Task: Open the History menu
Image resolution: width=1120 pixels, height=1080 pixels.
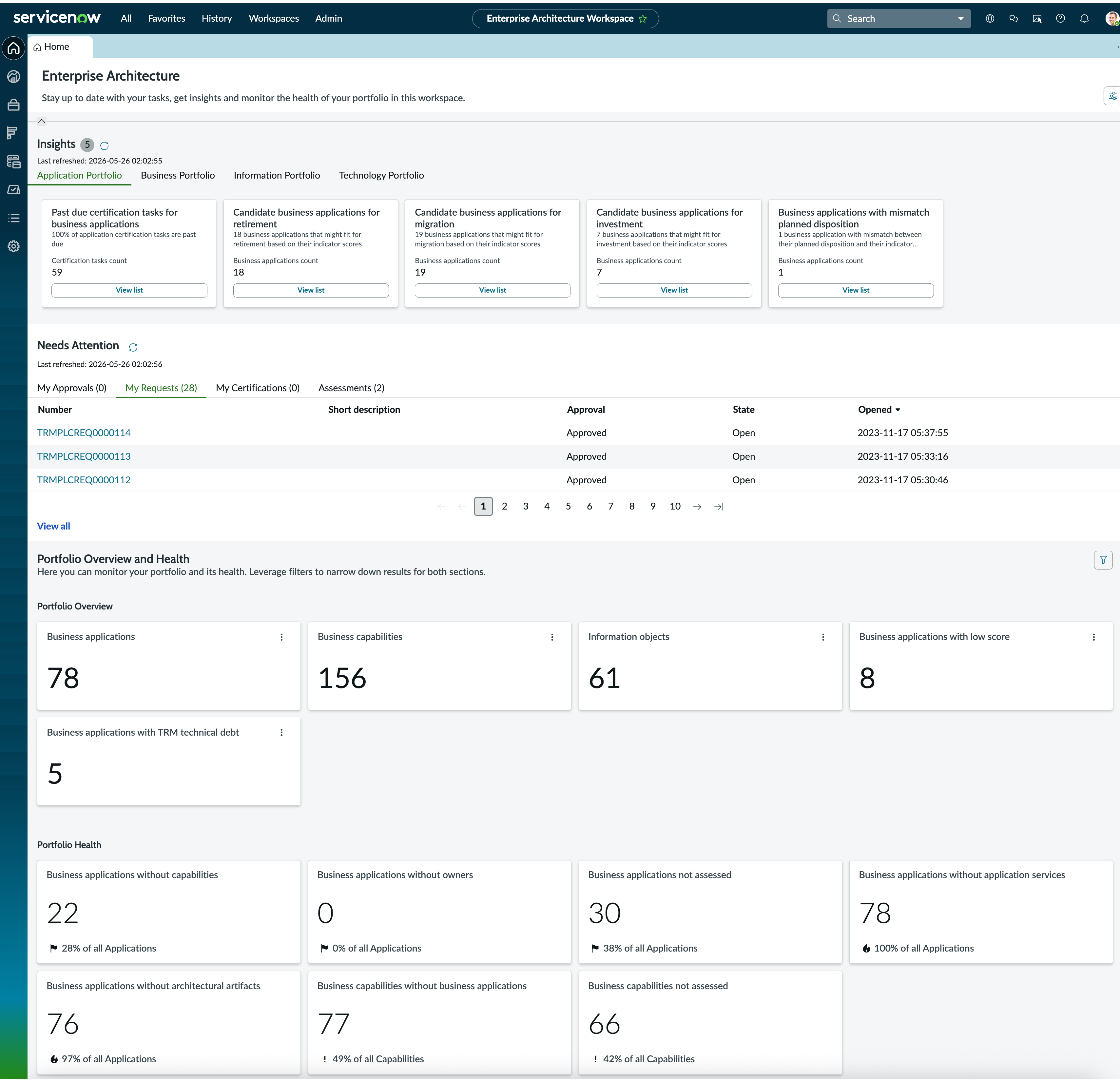Action: (x=217, y=18)
